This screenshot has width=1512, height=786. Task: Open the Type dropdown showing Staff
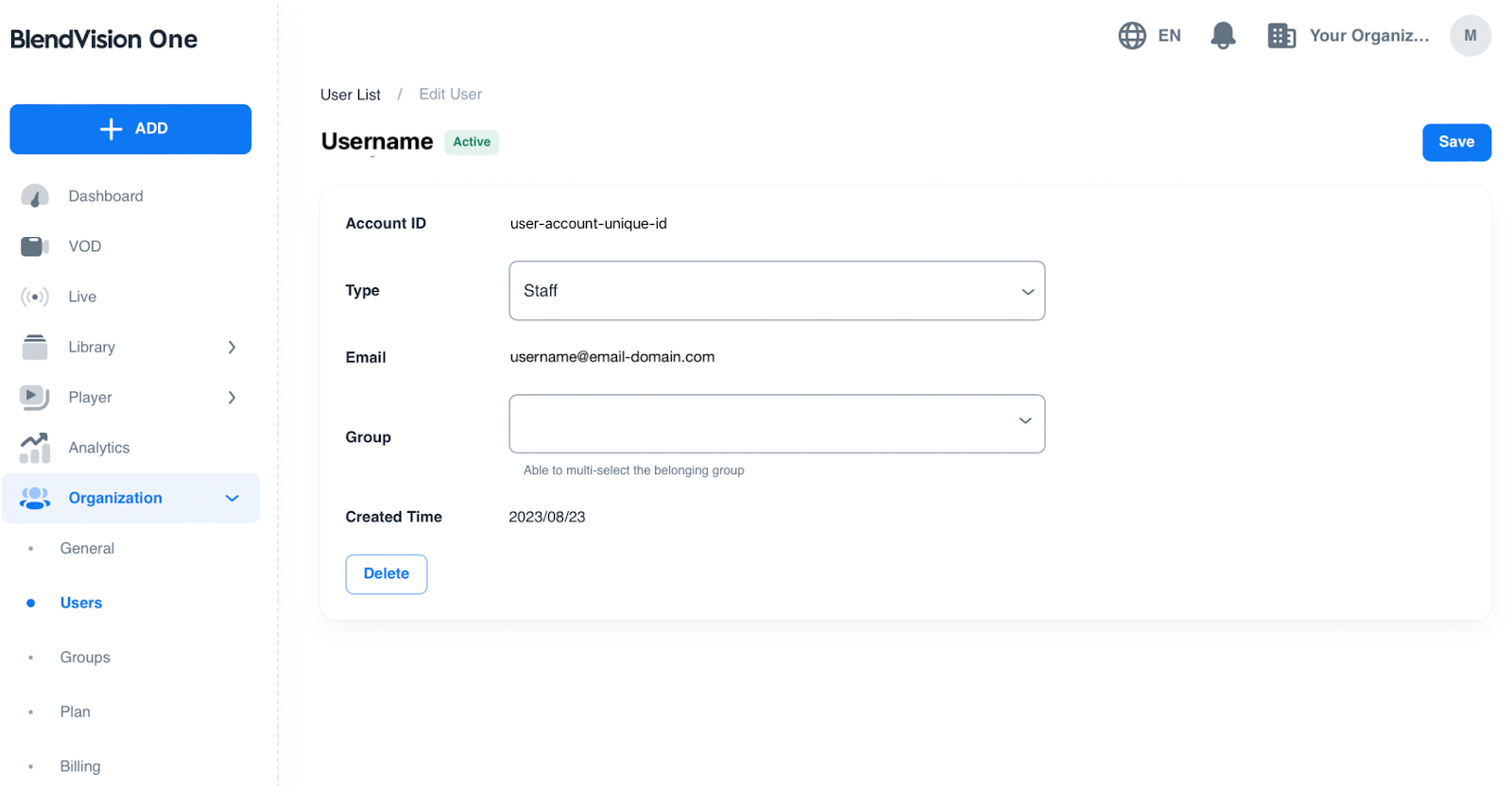click(x=776, y=291)
